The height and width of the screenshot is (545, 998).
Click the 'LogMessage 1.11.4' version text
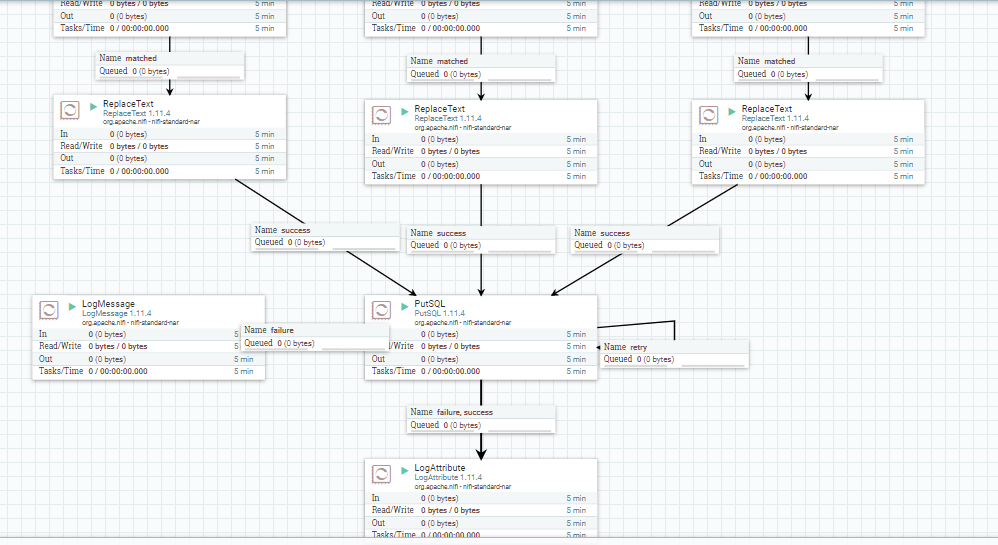(116, 313)
